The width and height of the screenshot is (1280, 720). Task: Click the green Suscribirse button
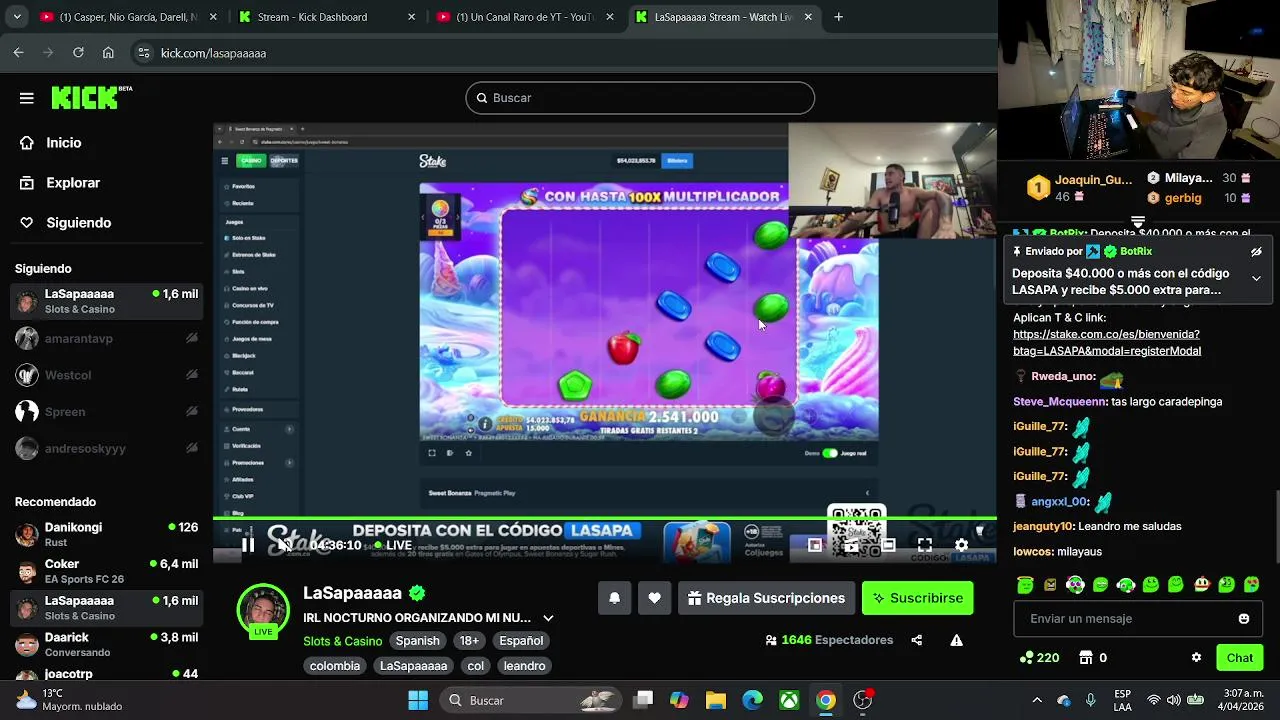point(917,598)
